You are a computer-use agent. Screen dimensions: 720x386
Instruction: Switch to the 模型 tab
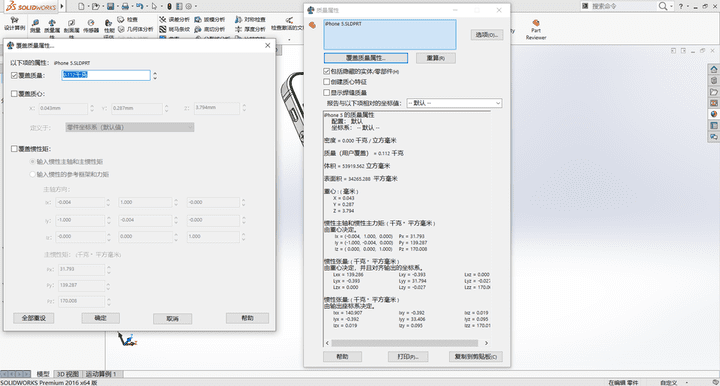coord(43,374)
